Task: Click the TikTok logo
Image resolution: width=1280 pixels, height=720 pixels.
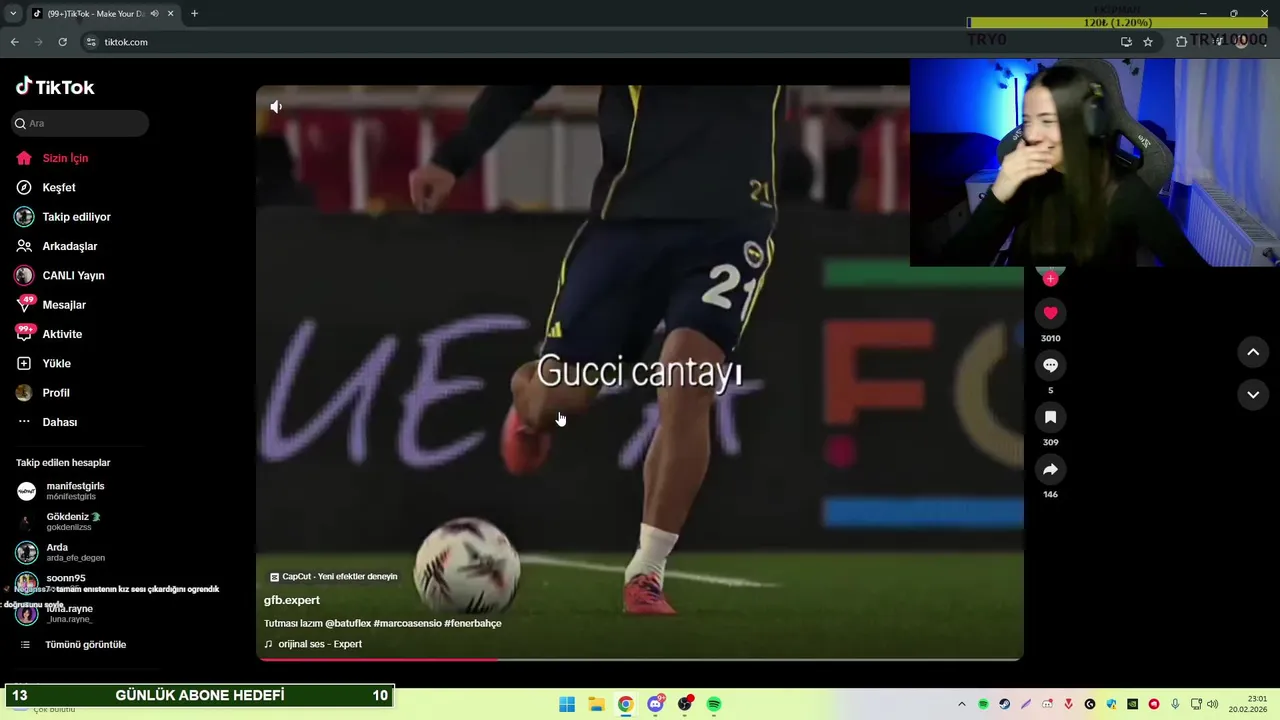Action: click(x=55, y=87)
